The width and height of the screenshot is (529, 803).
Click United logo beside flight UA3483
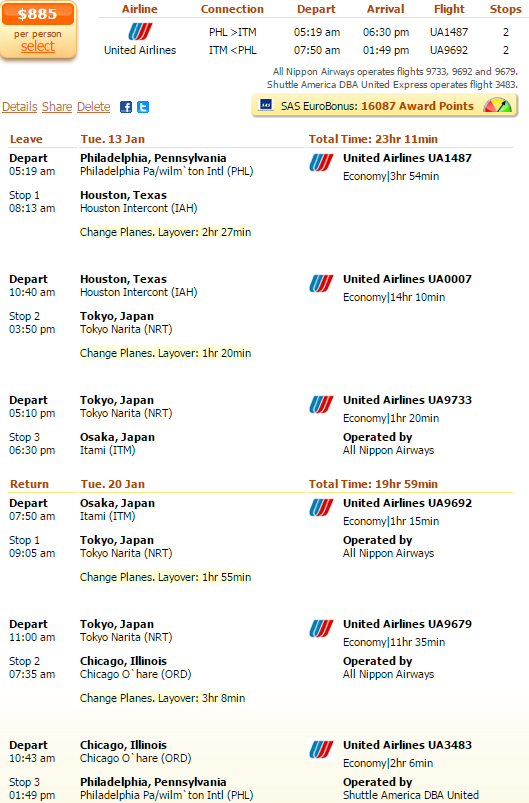coord(321,749)
